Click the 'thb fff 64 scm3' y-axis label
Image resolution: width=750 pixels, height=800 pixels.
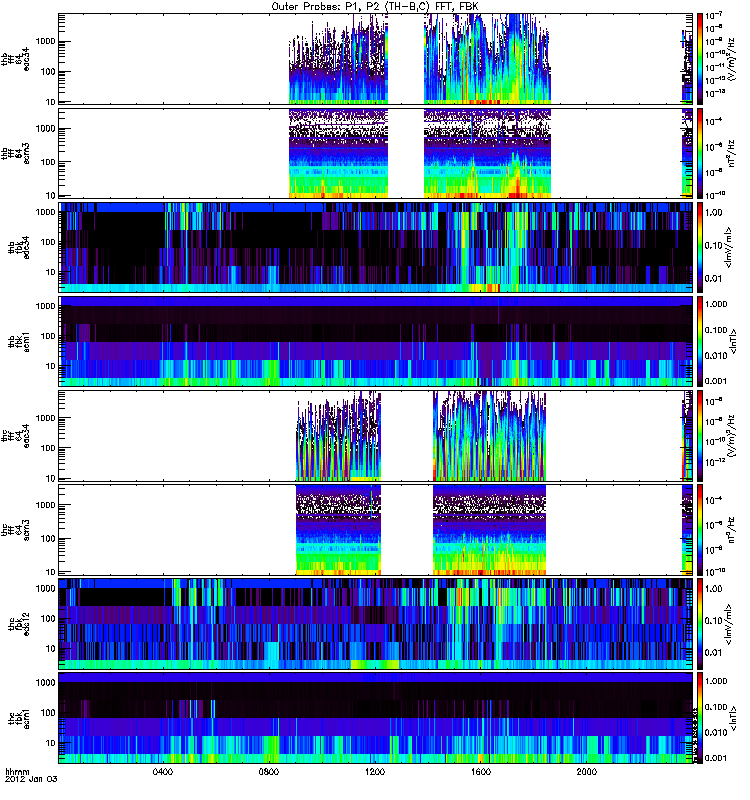pyautogui.click(x=15, y=153)
